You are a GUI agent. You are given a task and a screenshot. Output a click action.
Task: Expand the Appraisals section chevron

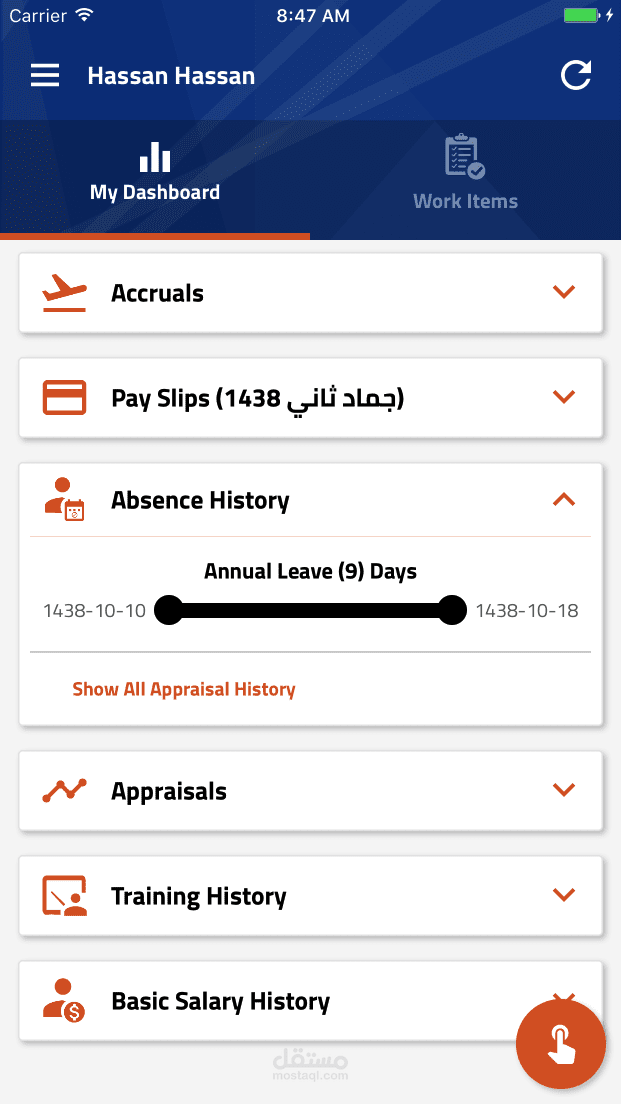pyautogui.click(x=564, y=790)
